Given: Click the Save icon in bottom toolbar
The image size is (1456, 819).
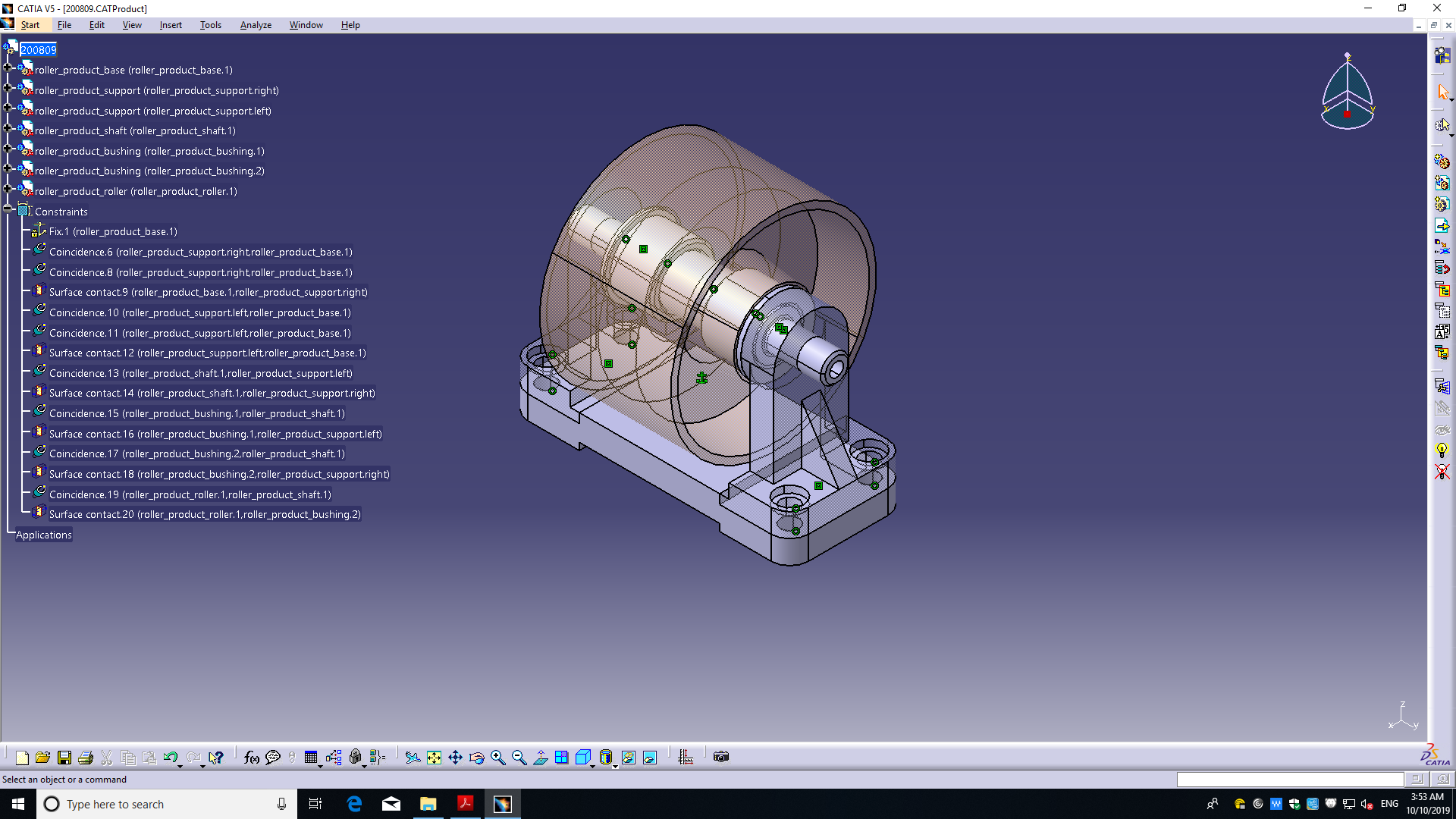Looking at the screenshot, I should 64,758.
